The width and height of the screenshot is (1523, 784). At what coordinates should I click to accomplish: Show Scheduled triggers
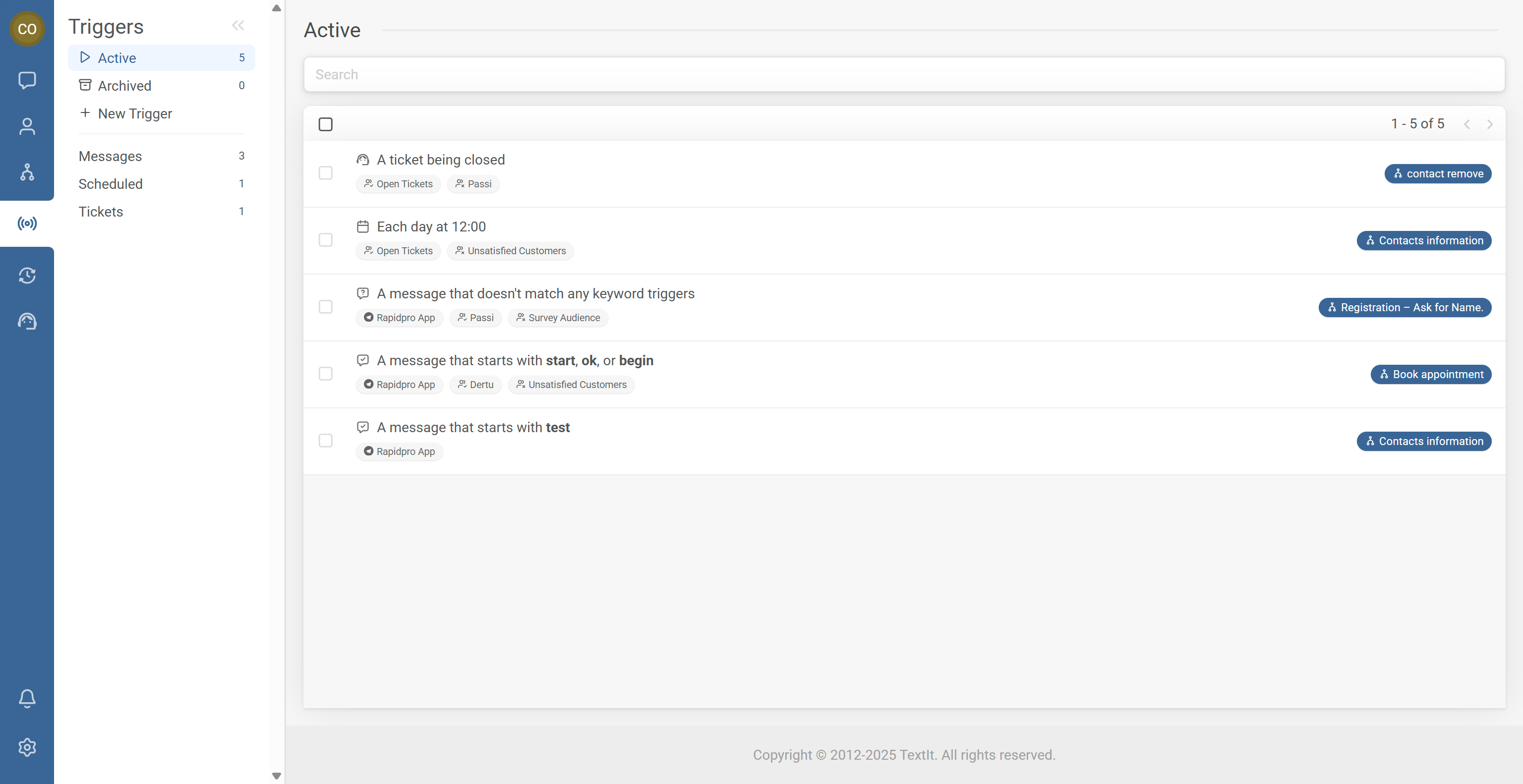111,184
